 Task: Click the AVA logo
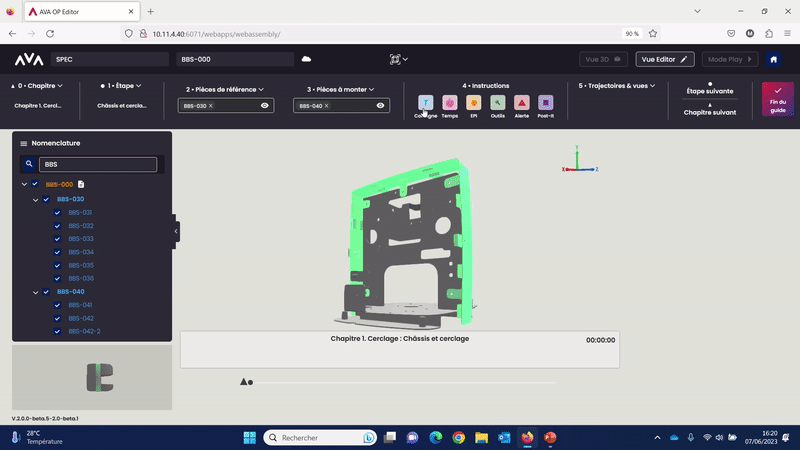pos(29,59)
